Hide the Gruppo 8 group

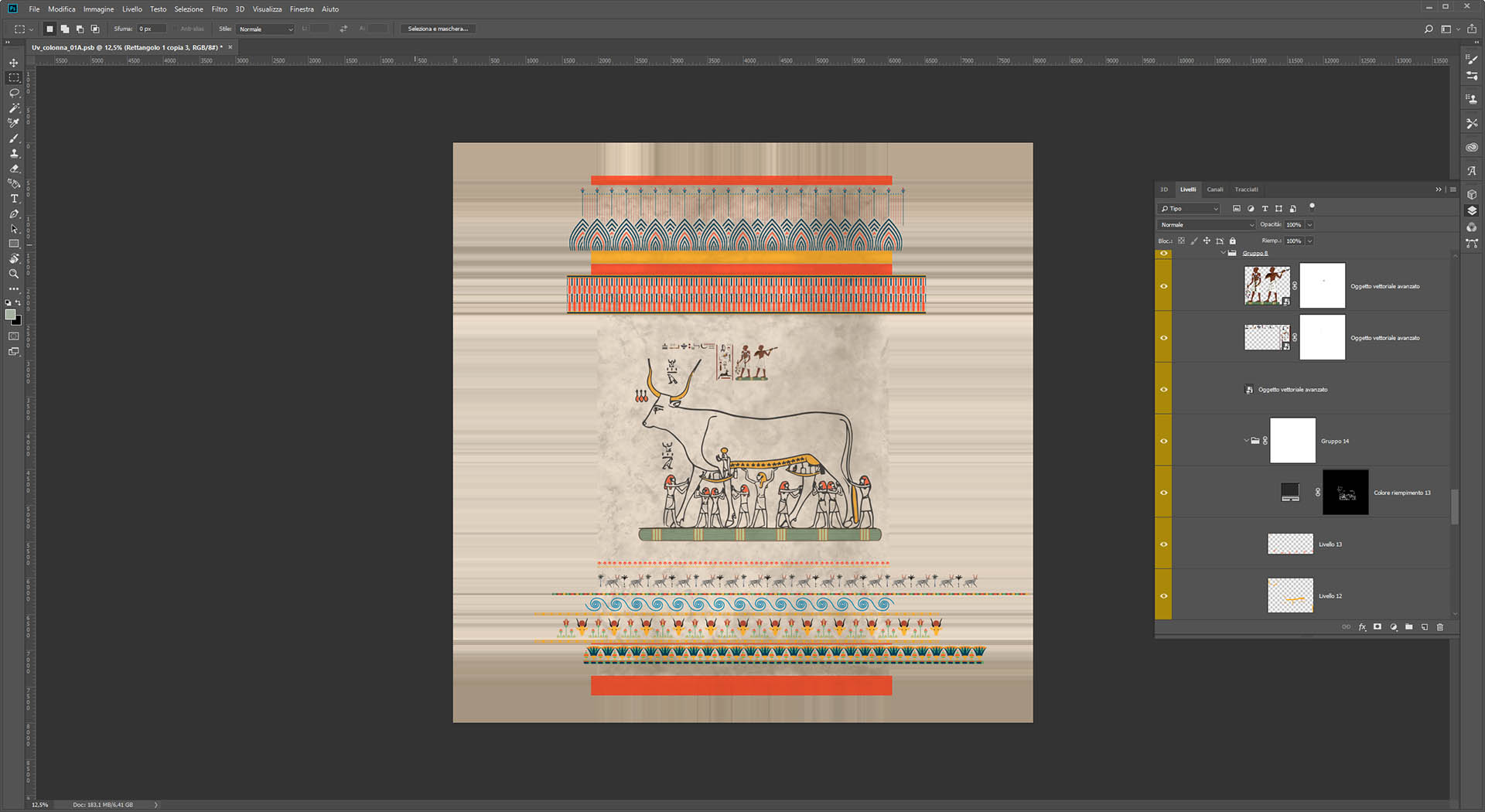(1163, 254)
